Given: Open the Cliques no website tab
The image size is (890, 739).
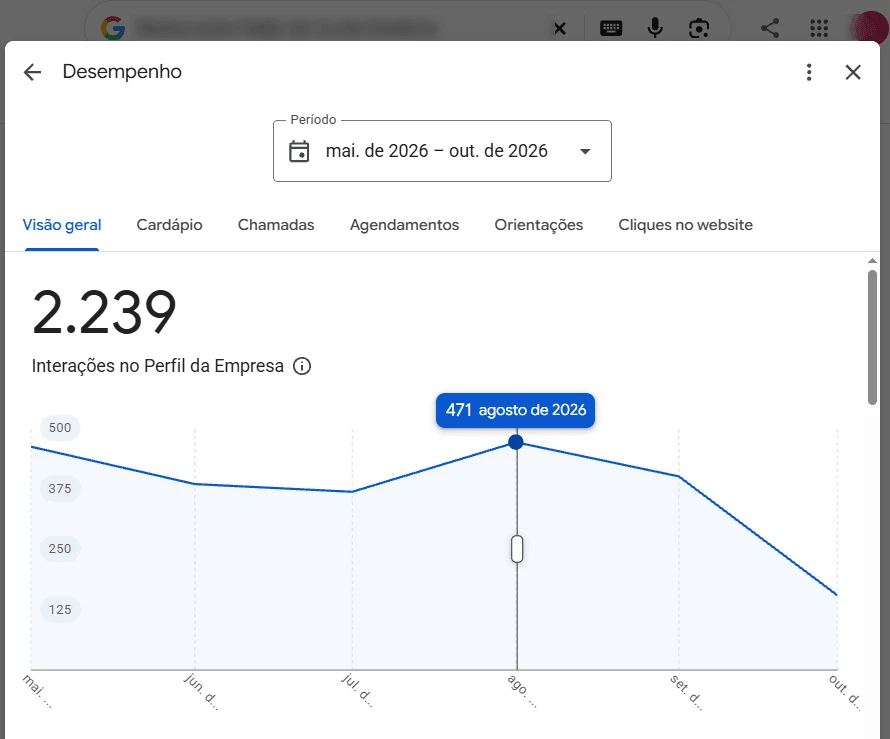Looking at the screenshot, I should pos(686,225).
